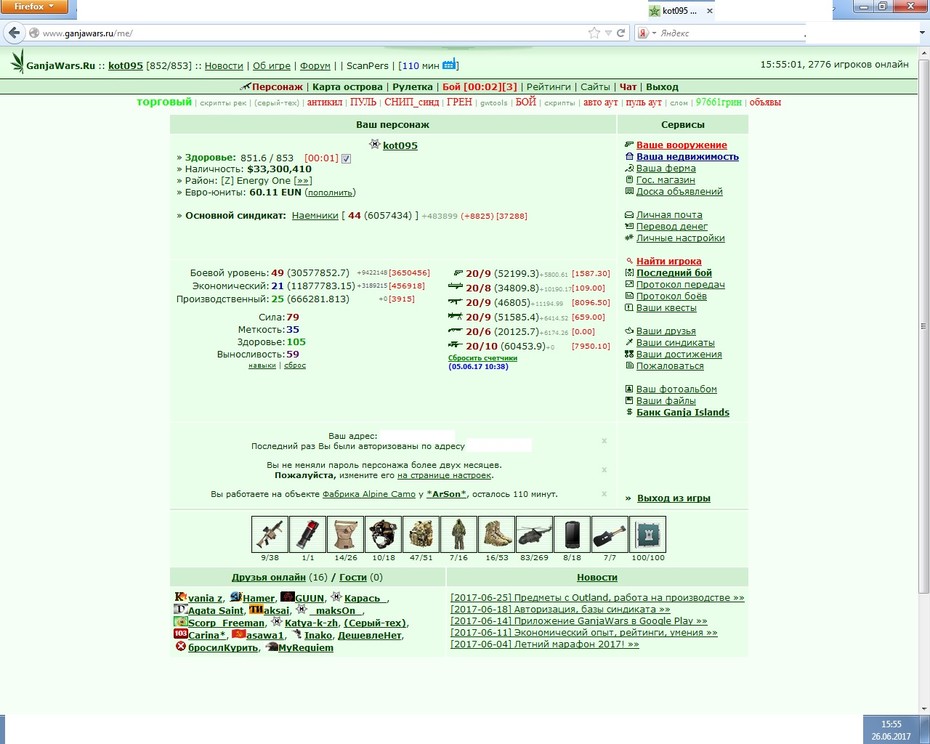
Task: Open Чат in the top menu
Action: pyautogui.click(x=628, y=87)
